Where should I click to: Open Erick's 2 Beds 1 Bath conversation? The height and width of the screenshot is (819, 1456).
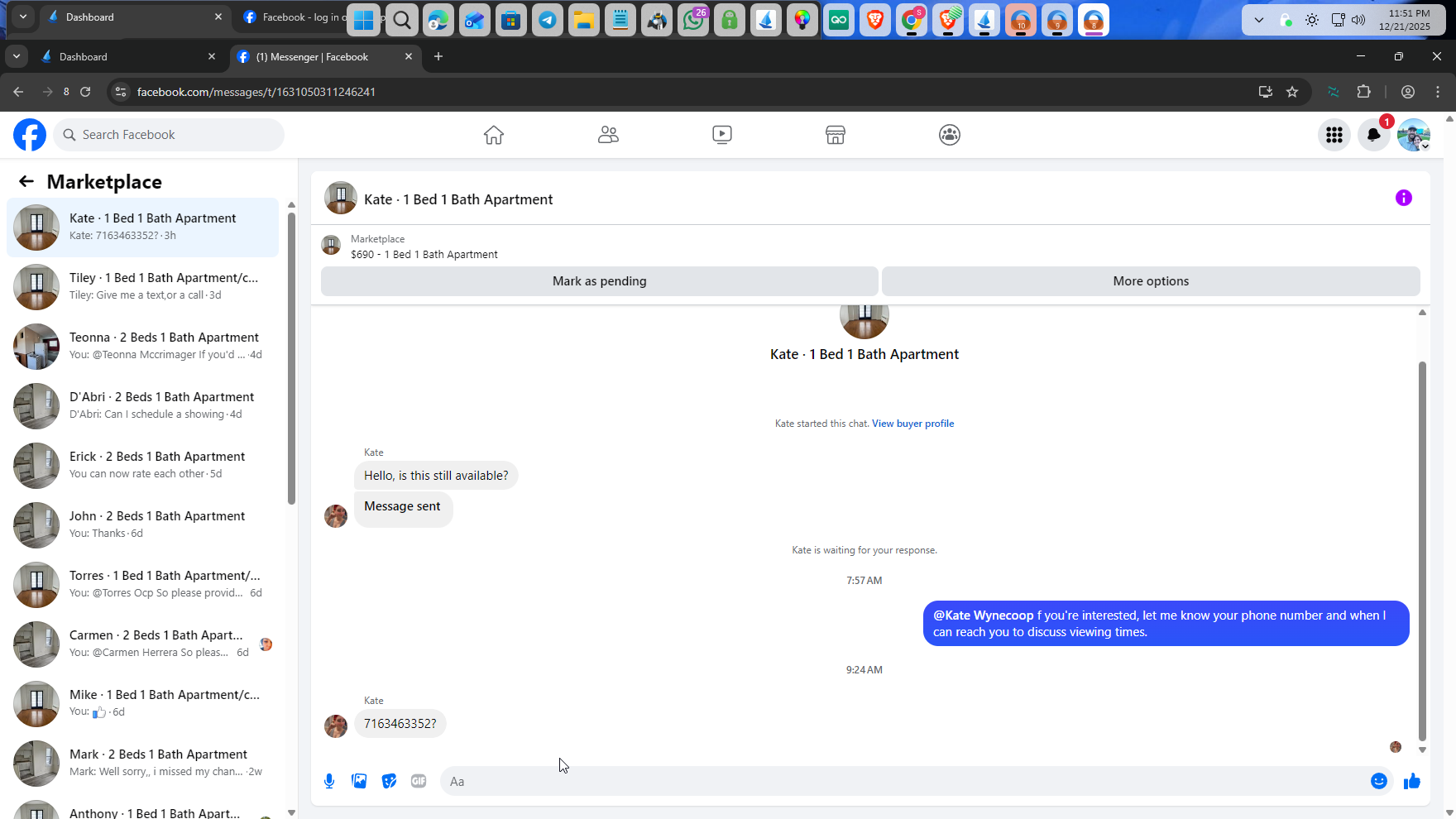tap(143, 466)
